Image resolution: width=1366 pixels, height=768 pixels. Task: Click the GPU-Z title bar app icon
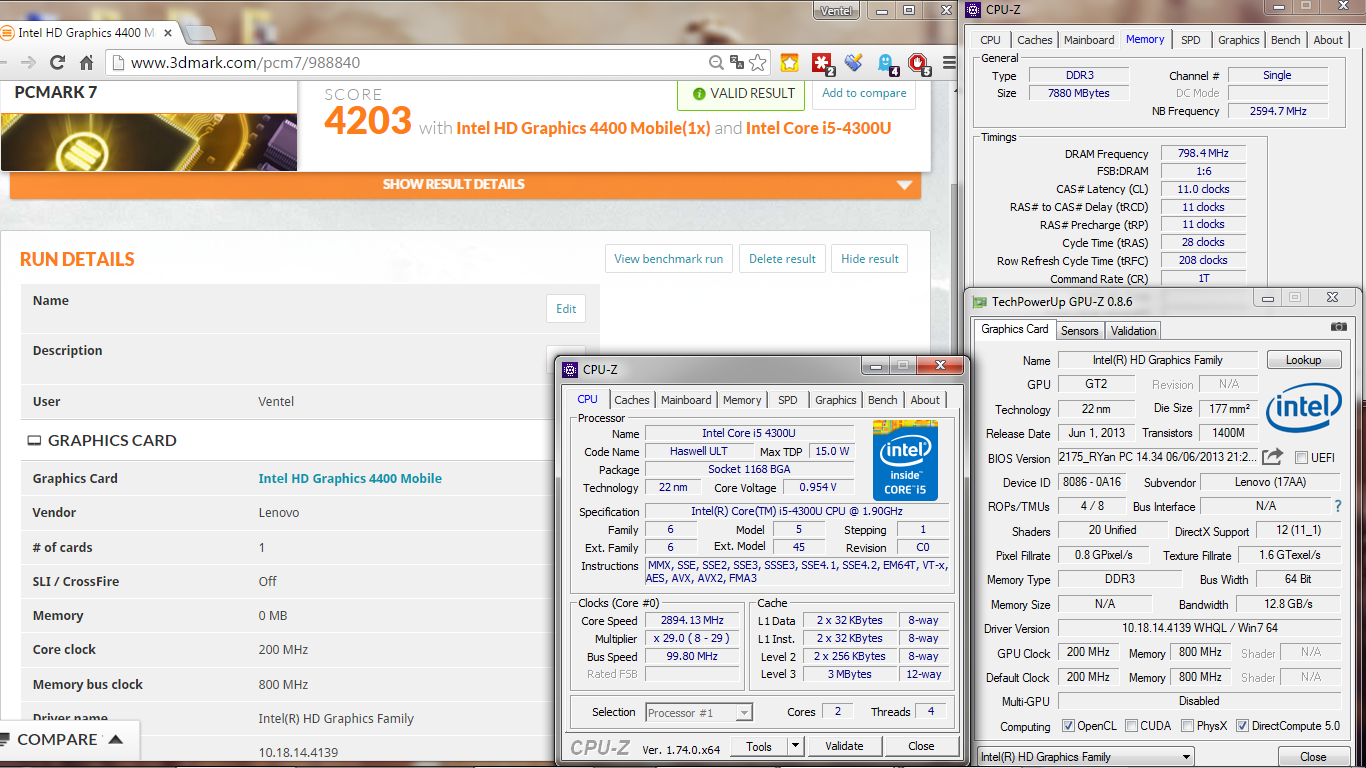pyautogui.click(x=980, y=300)
